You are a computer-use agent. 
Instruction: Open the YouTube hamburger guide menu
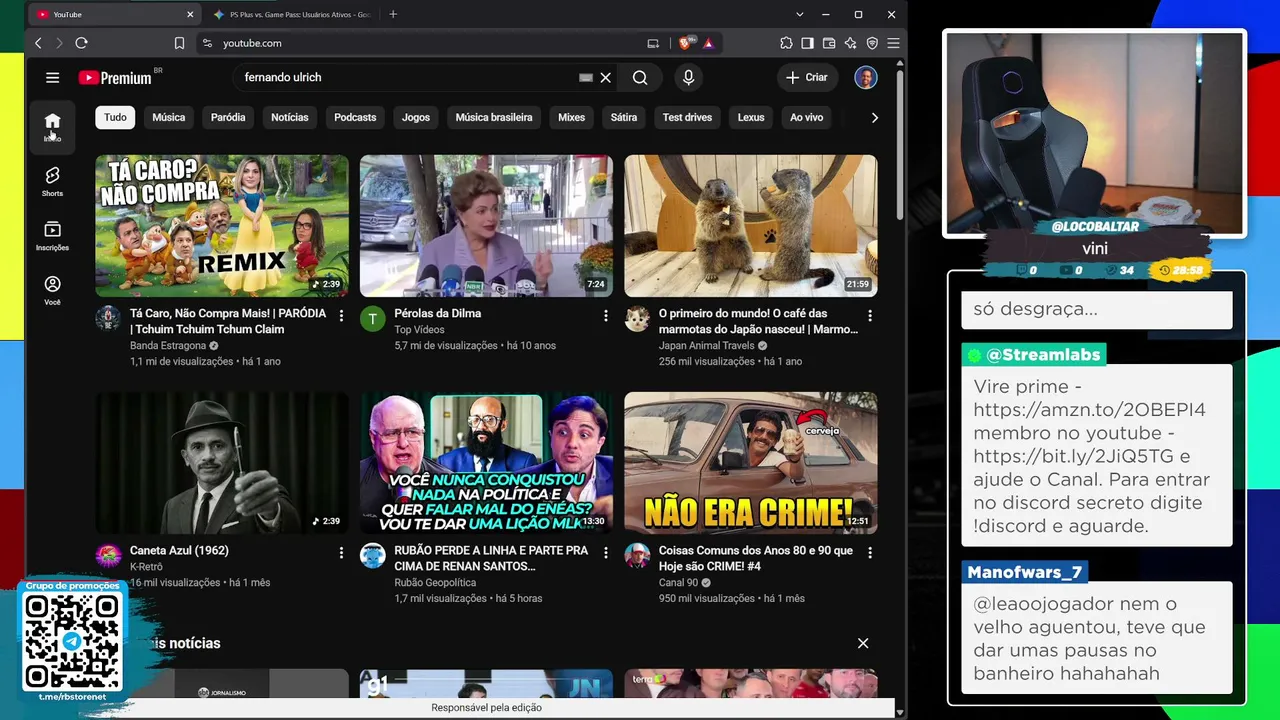coord(52,77)
